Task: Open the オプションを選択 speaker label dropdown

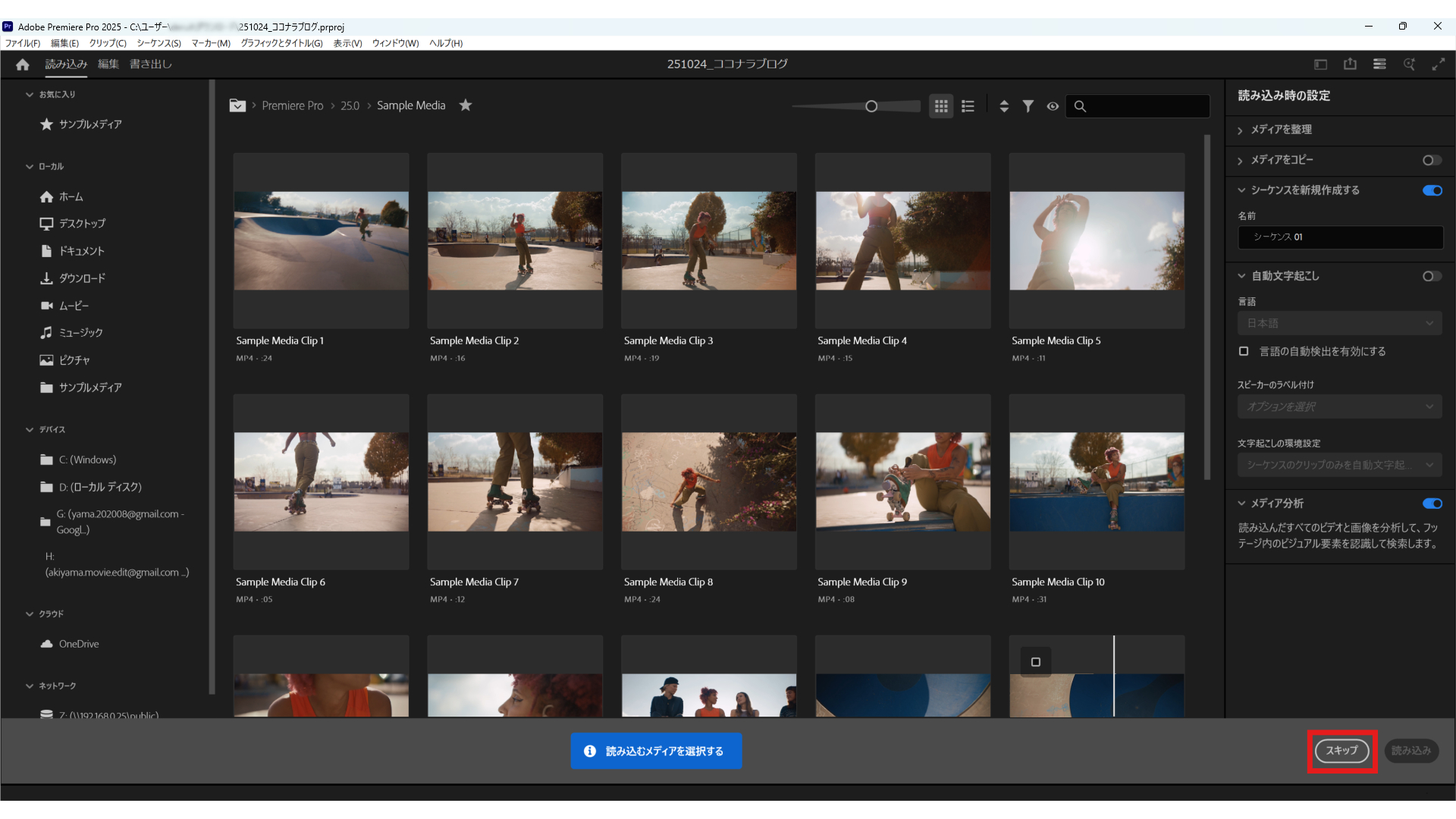Action: [x=1340, y=406]
